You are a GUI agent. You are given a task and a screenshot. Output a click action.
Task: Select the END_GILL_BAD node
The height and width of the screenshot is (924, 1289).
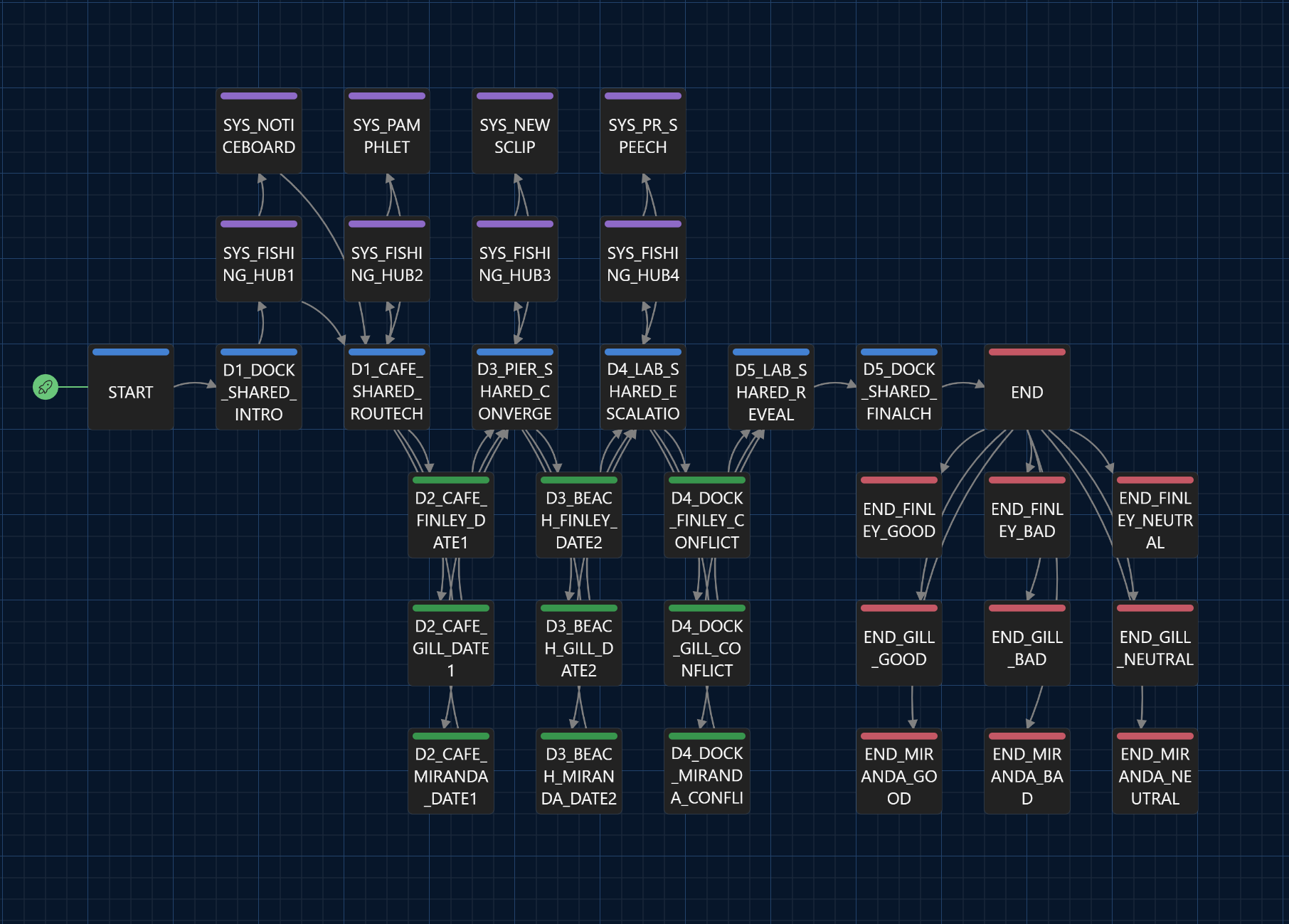[x=1027, y=643]
